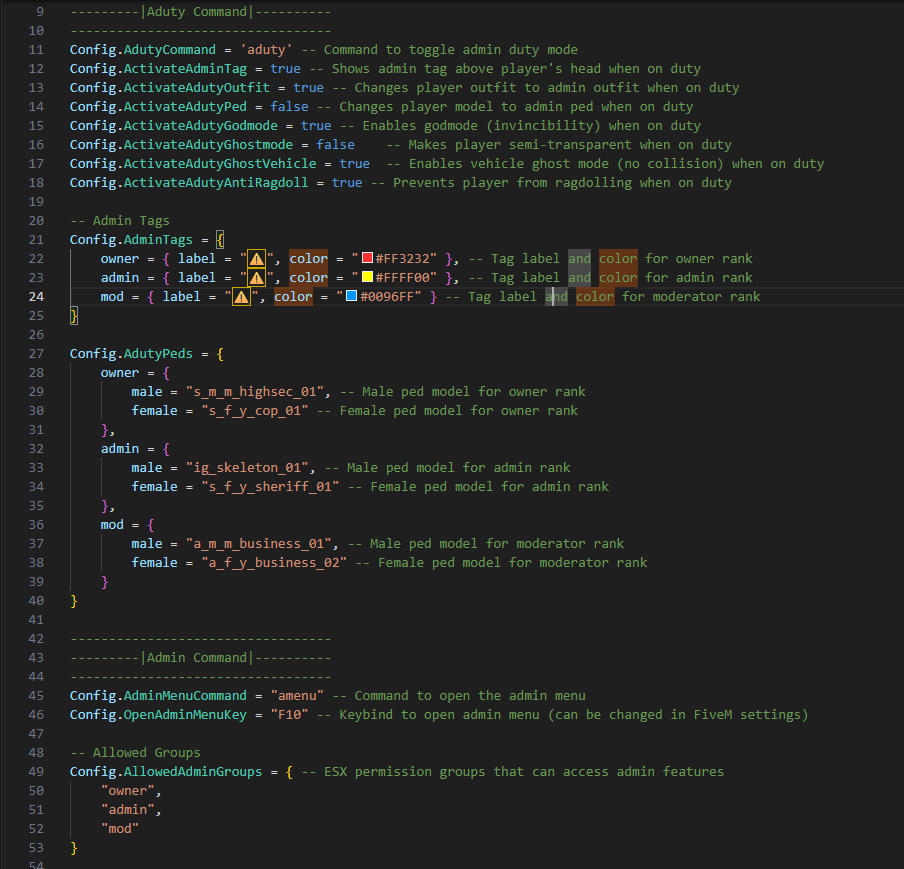904x869 pixels.
Task: Click ActivateAdutyOutfit true value
Action: [x=308, y=88]
